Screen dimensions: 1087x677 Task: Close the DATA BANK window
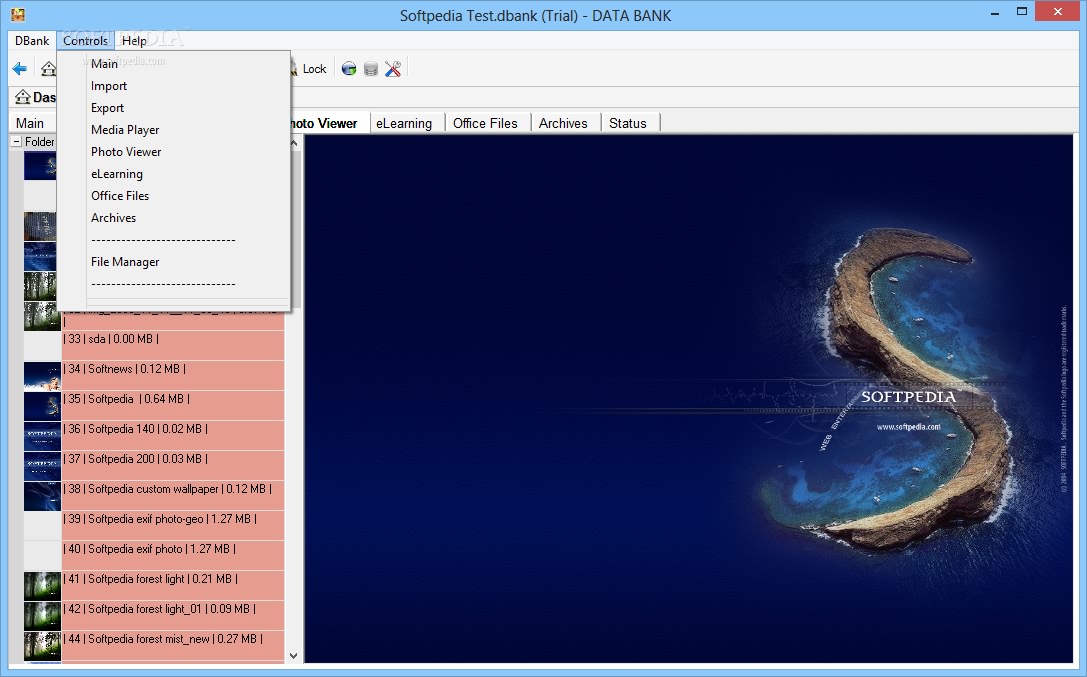point(1057,12)
